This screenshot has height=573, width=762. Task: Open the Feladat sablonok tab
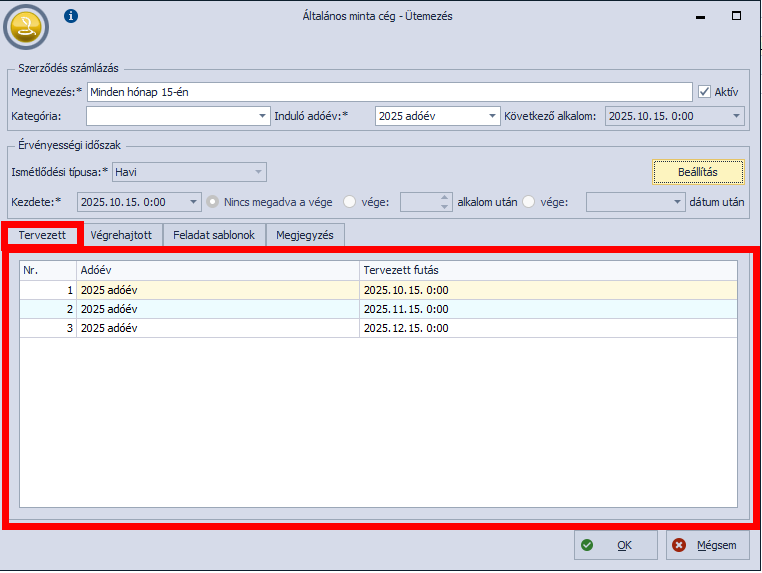click(x=214, y=235)
